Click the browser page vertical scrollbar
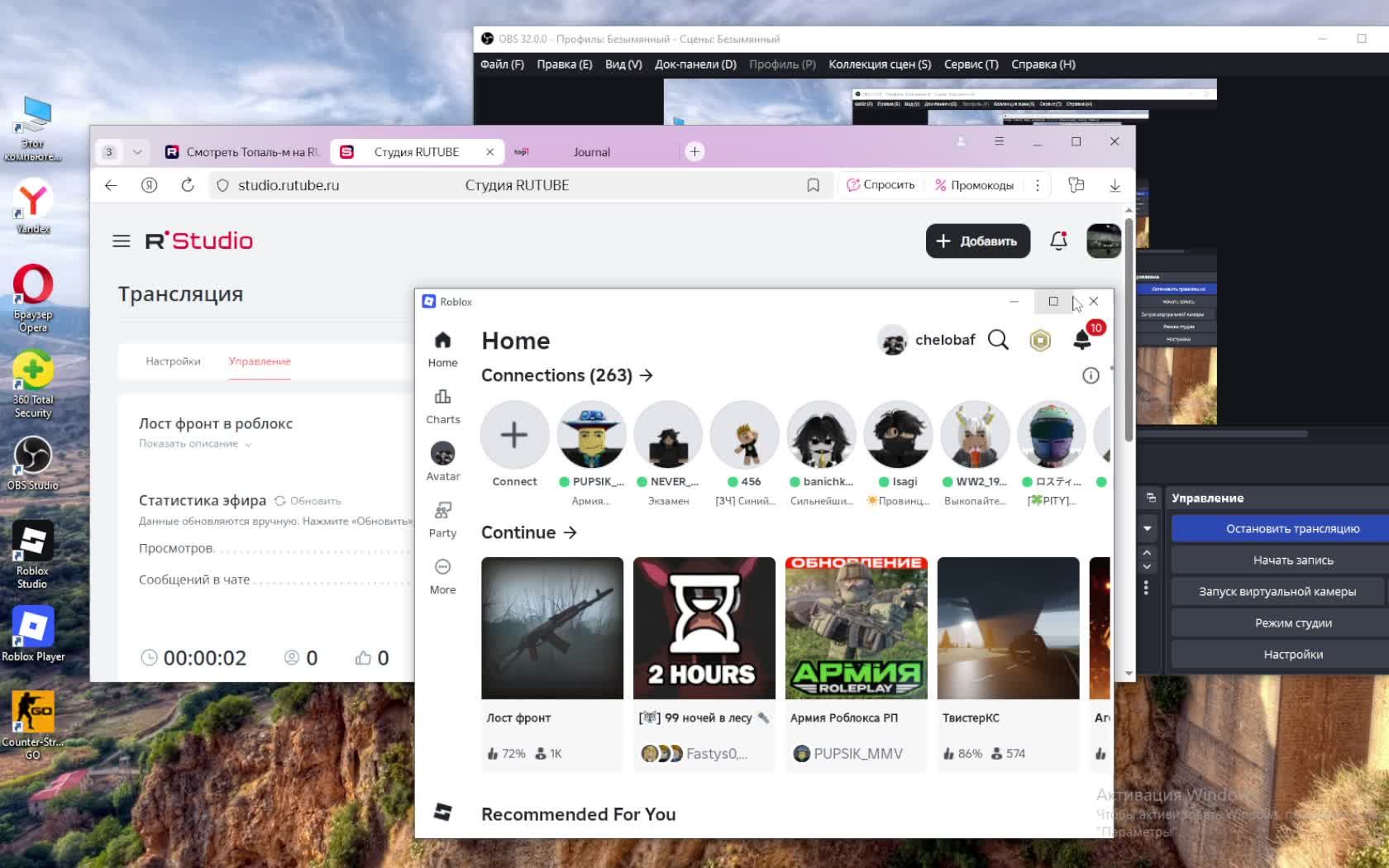The height and width of the screenshot is (868, 1389). 1129,331
